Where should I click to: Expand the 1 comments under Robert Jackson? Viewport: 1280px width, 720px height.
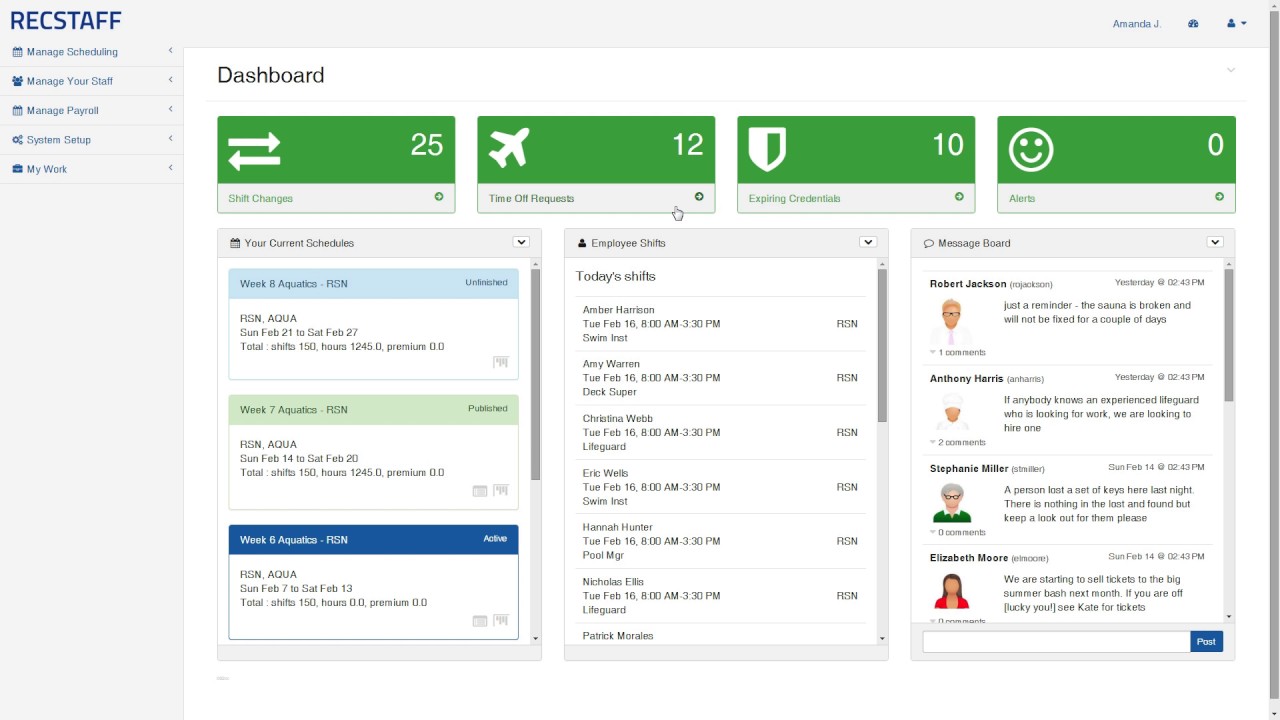(x=958, y=352)
